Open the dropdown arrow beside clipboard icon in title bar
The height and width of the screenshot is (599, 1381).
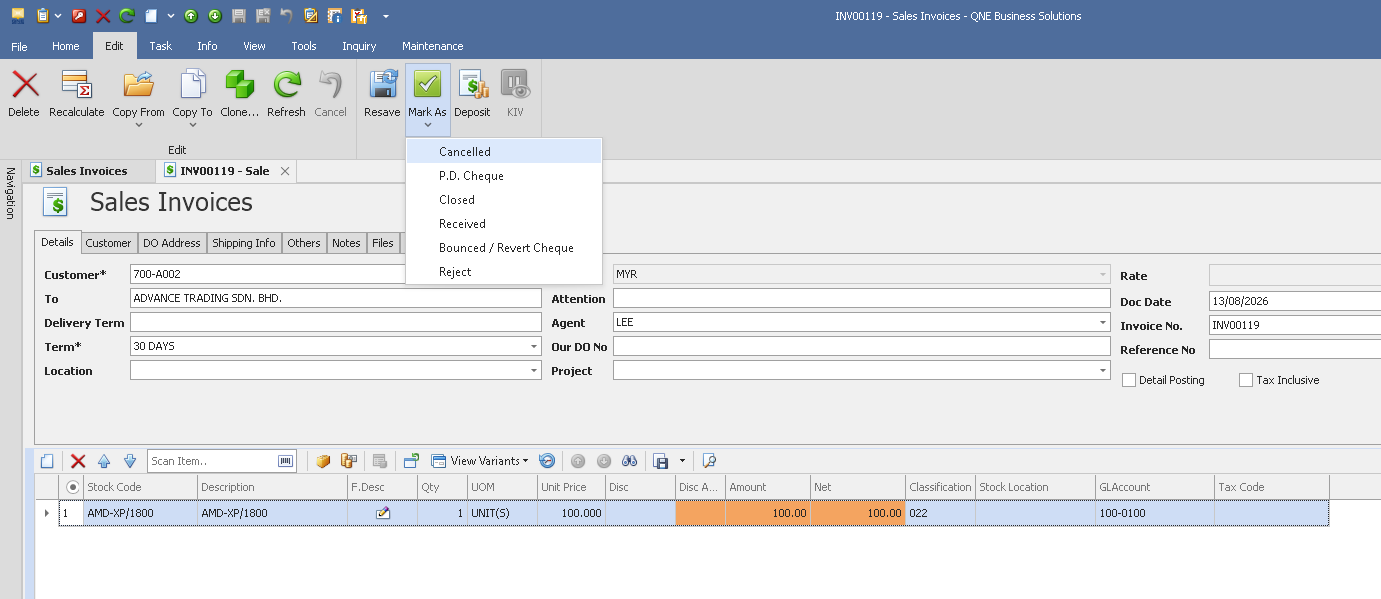click(58, 16)
